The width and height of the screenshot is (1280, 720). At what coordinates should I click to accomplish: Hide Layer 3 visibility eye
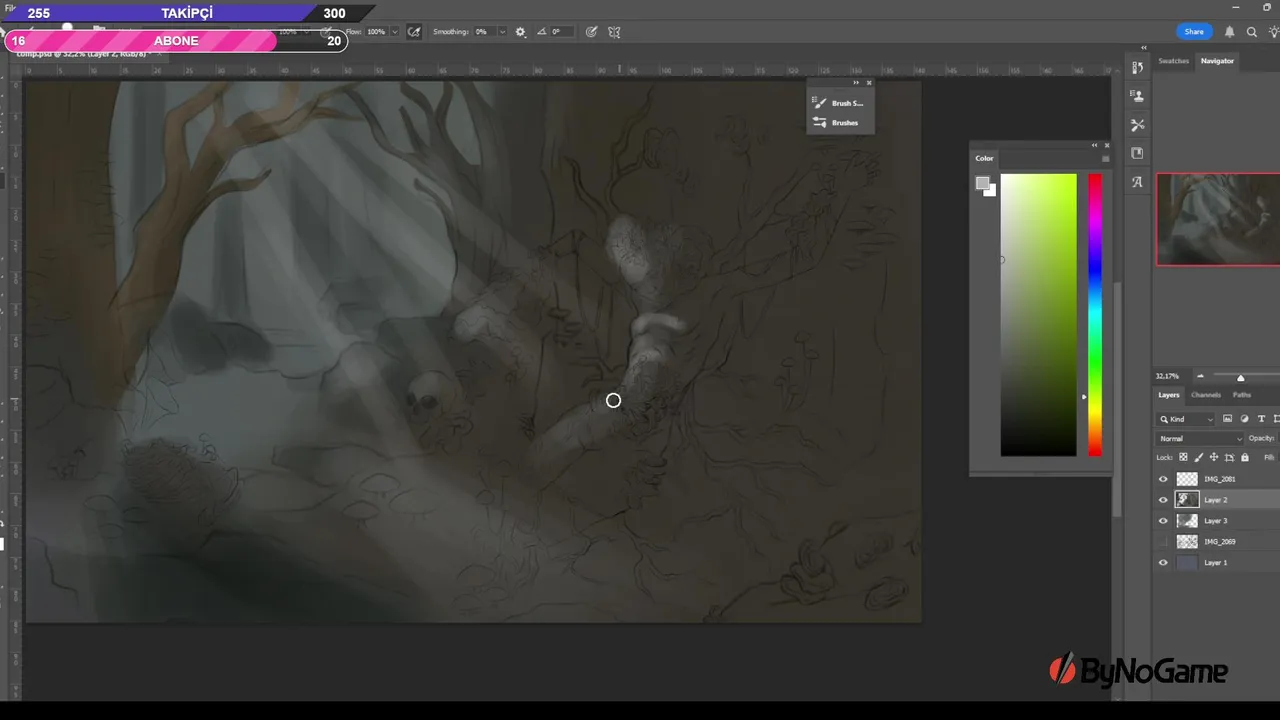click(1163, 521)
